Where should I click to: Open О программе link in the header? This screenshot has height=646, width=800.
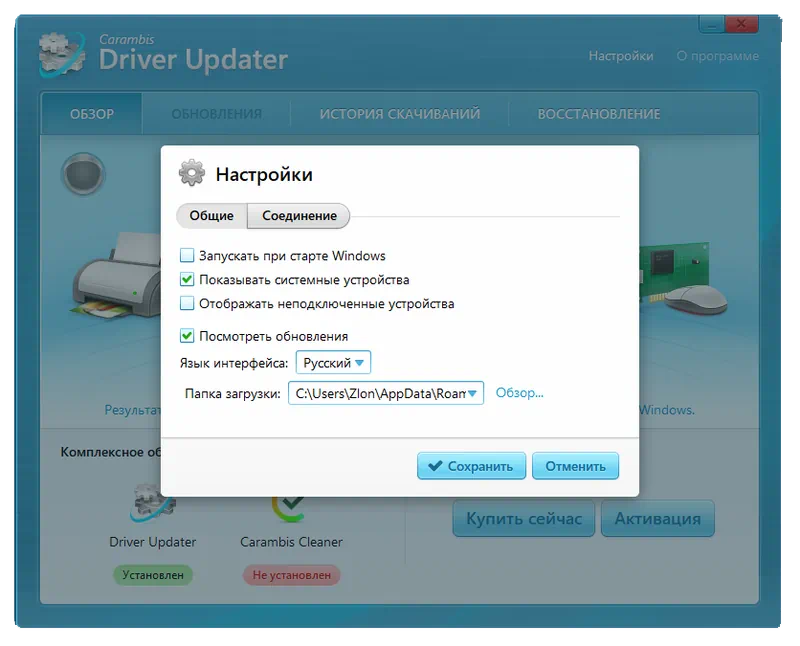point(717,56)
